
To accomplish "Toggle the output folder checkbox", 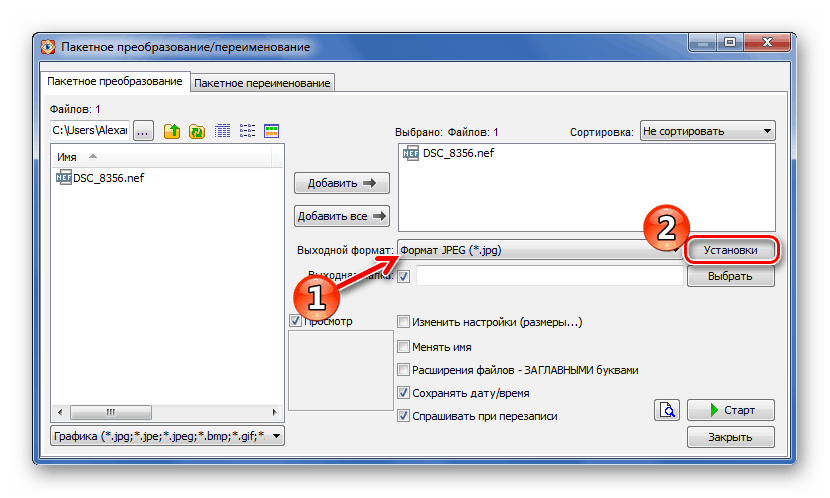I will point(404,276).
